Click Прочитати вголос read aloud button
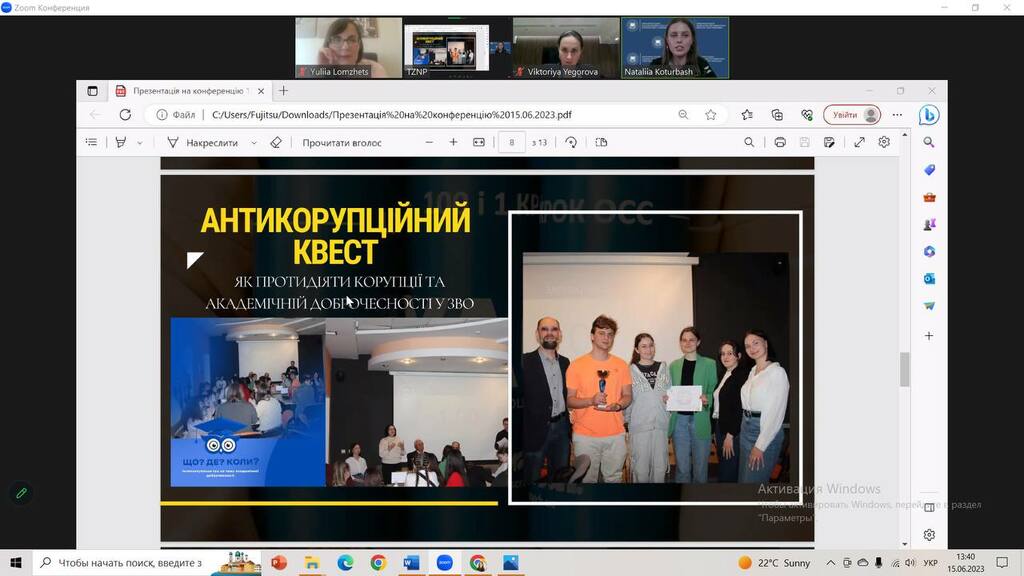The width and height of the screenshot is (1024, 576). [341, 143]
